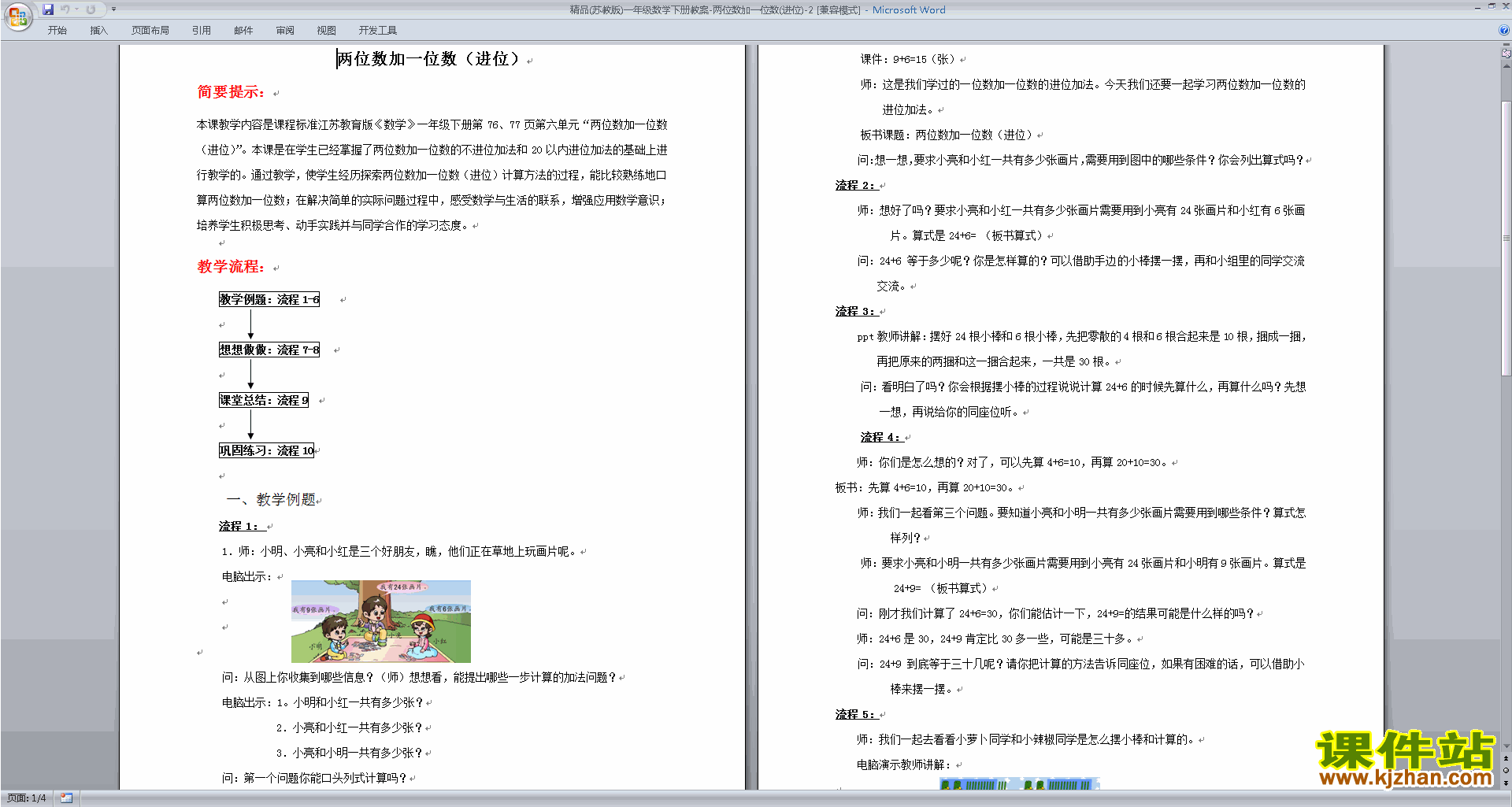
Task: Click the red heading 简要提示：
Action: click(231, 92)
